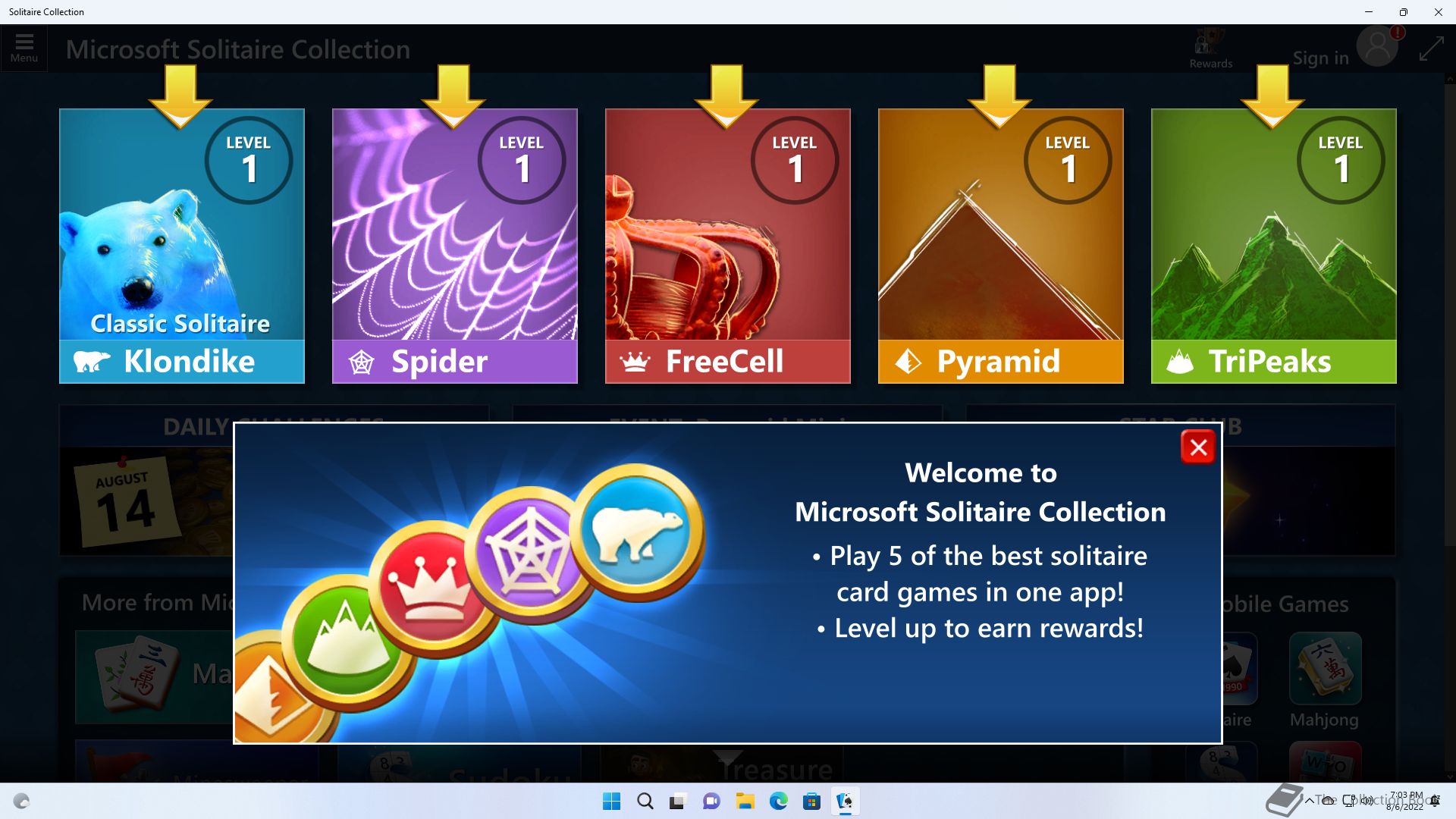The image size is (1456, 819).
Task: Open taskbar Search magnifier
Action: 645,802
